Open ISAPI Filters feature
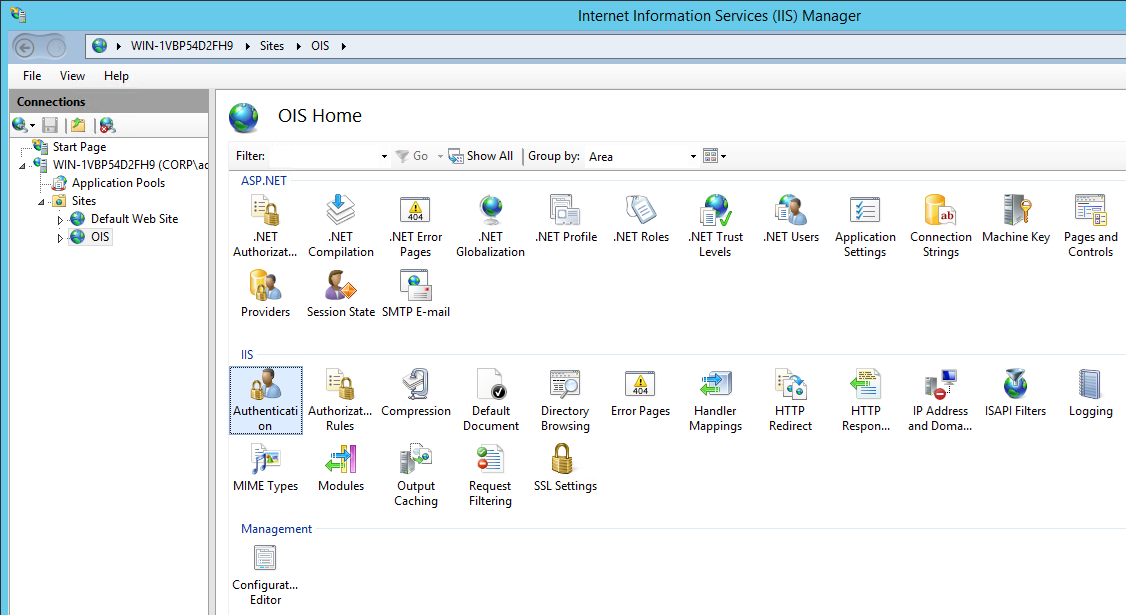Image resolution: width=1126 pixels, height=615 pixels. [1015, 393]
